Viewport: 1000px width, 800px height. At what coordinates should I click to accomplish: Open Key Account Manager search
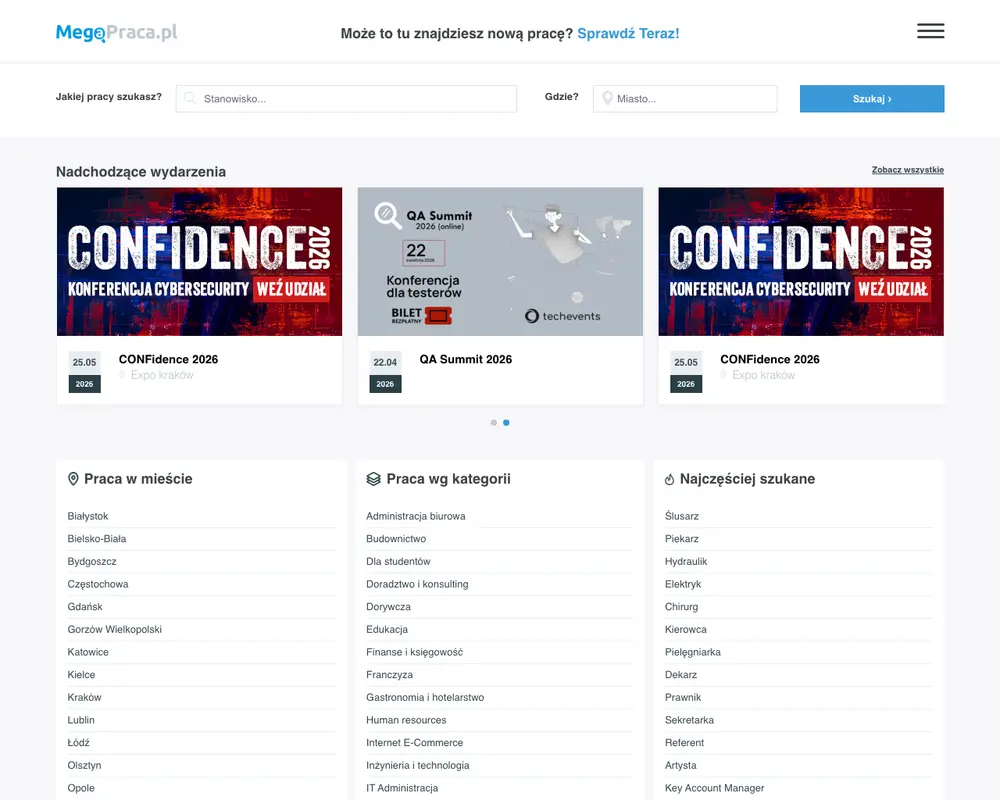pos(714,788)
